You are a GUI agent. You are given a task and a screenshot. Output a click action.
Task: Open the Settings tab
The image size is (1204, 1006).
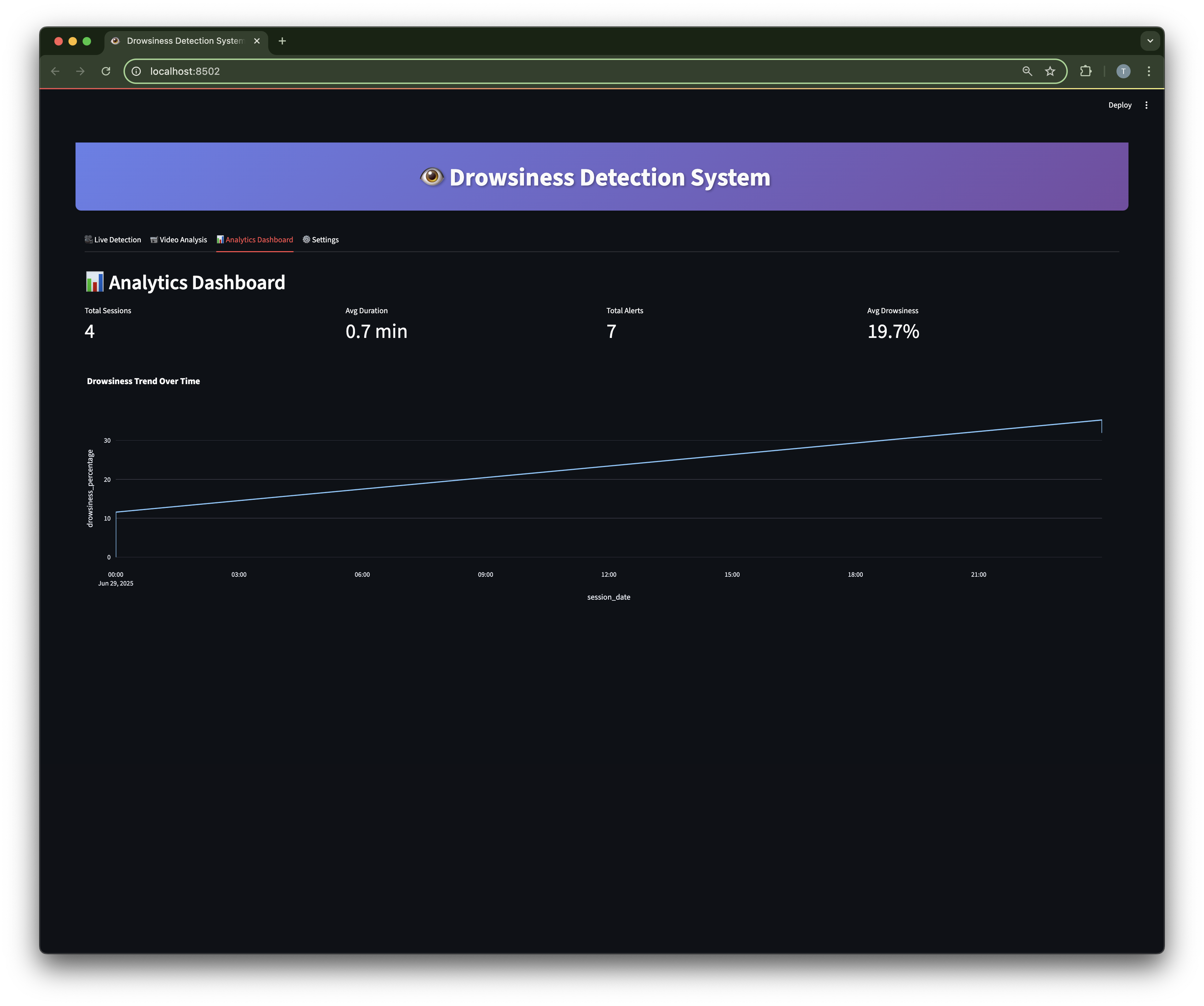pos(321,240)
